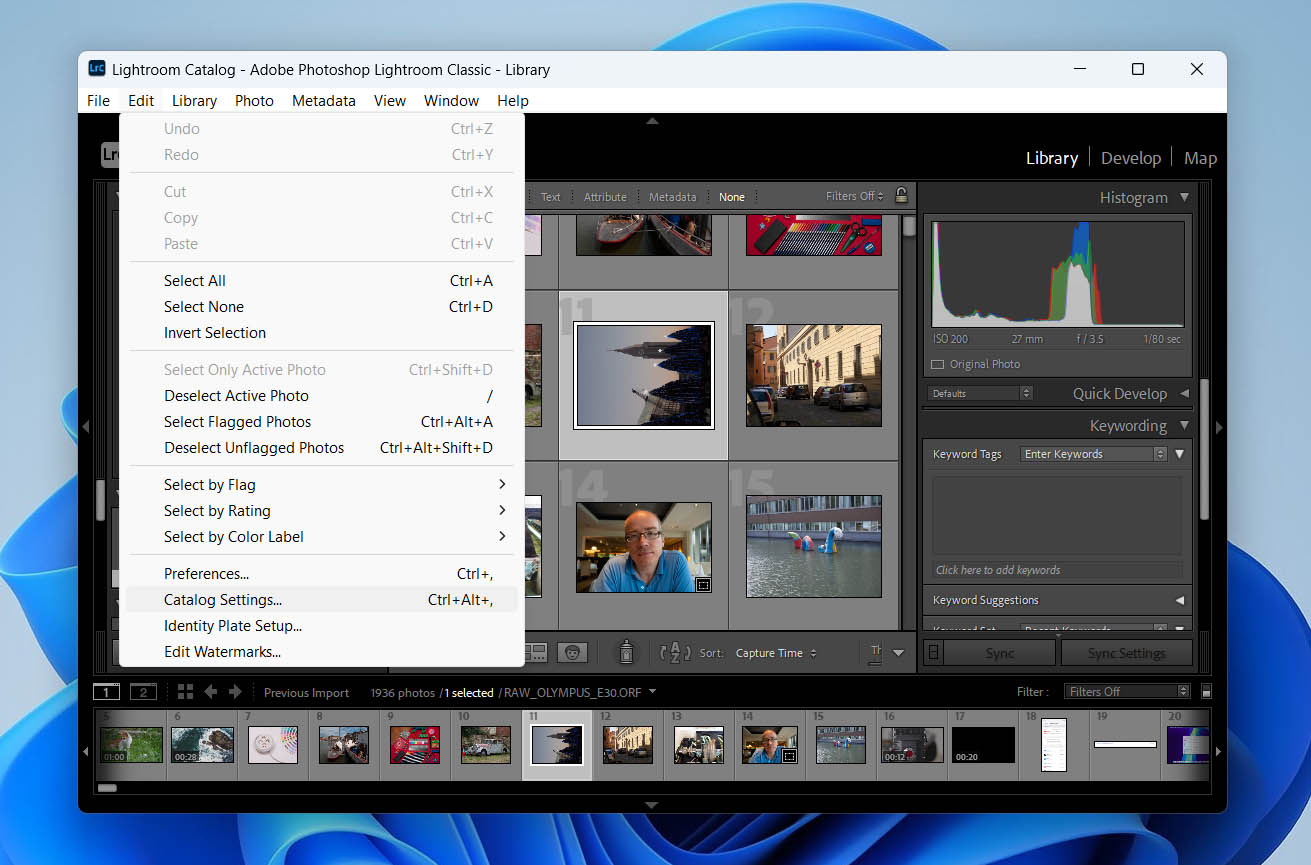The height and width of the screenshot is (865, 1311).
Task: Collapse the Keywording panel
Action: point(1184,426)
